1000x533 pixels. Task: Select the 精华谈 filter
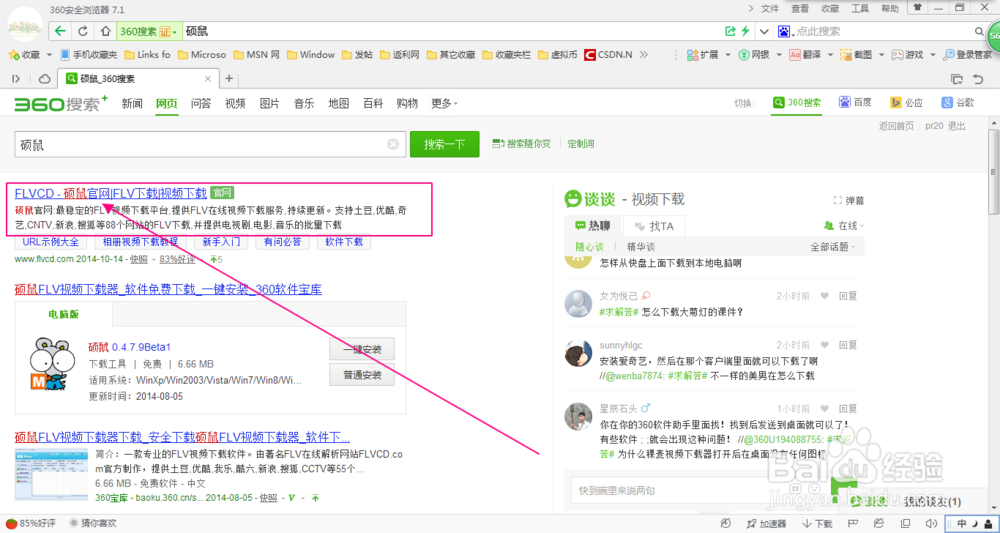pyautogui.click(x=641, y=247)
